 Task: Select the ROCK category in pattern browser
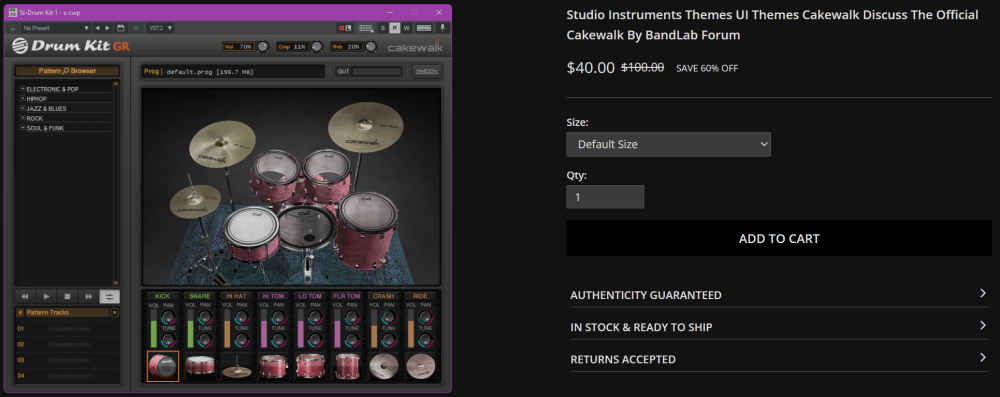tap(34, 119)
